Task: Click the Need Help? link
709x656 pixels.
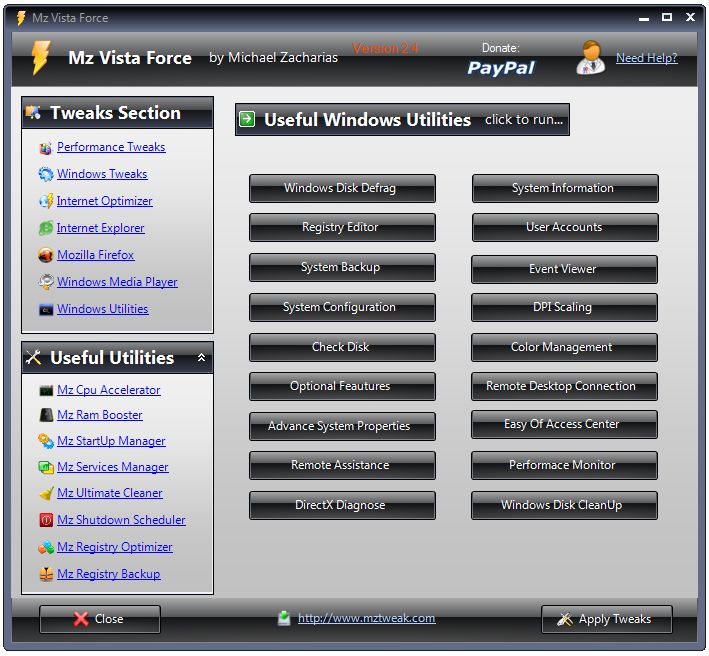Action: coord(647,58)
